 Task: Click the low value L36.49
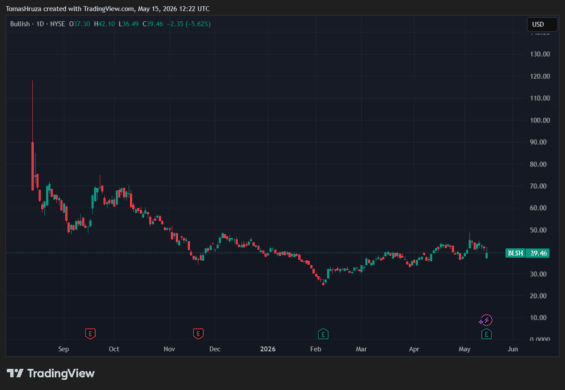[129, 24]
